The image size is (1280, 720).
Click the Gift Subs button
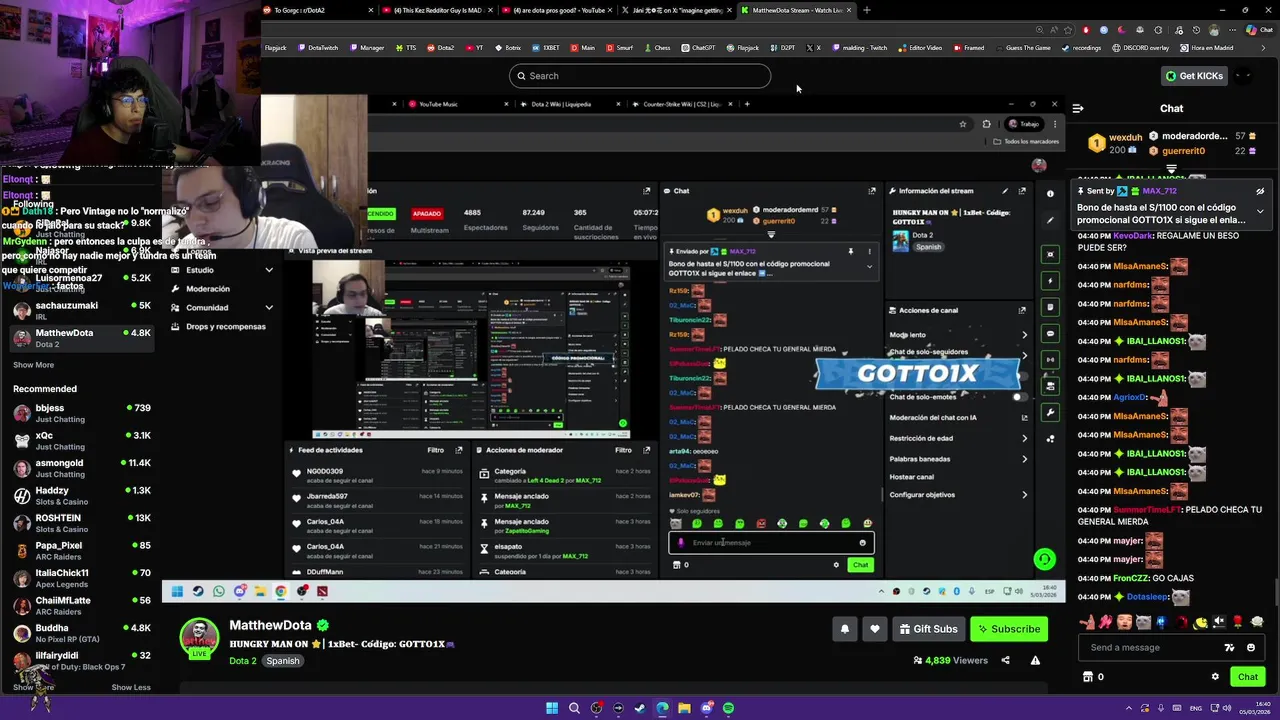coord(929,629)
